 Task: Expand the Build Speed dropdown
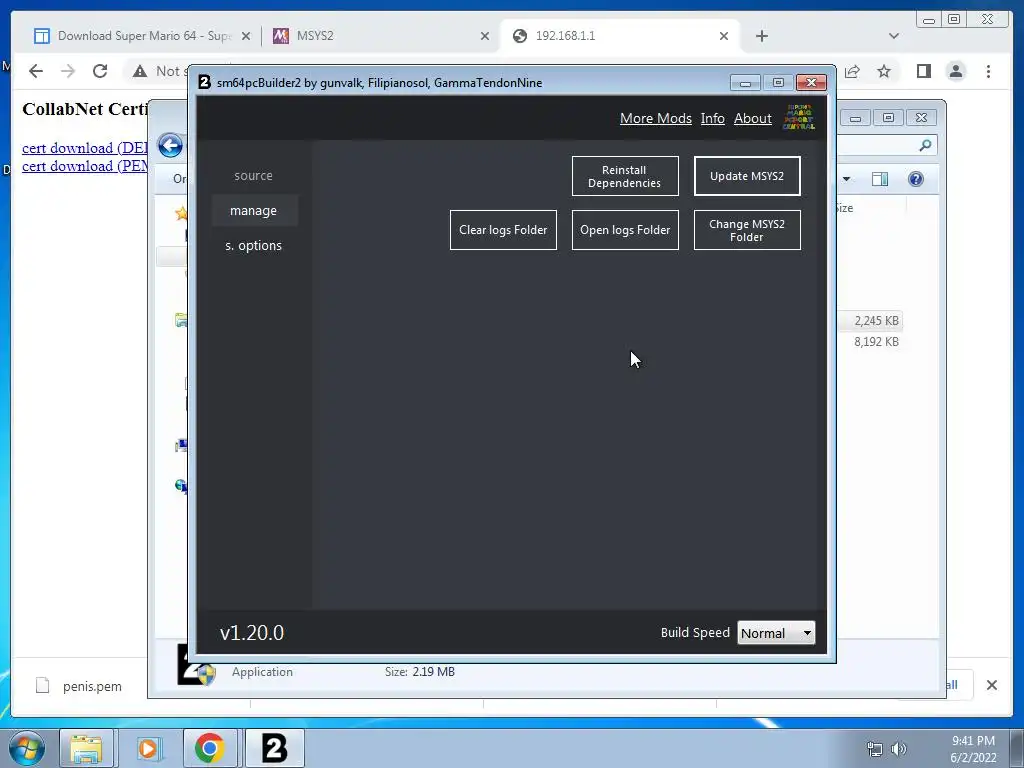pos(776,633)
